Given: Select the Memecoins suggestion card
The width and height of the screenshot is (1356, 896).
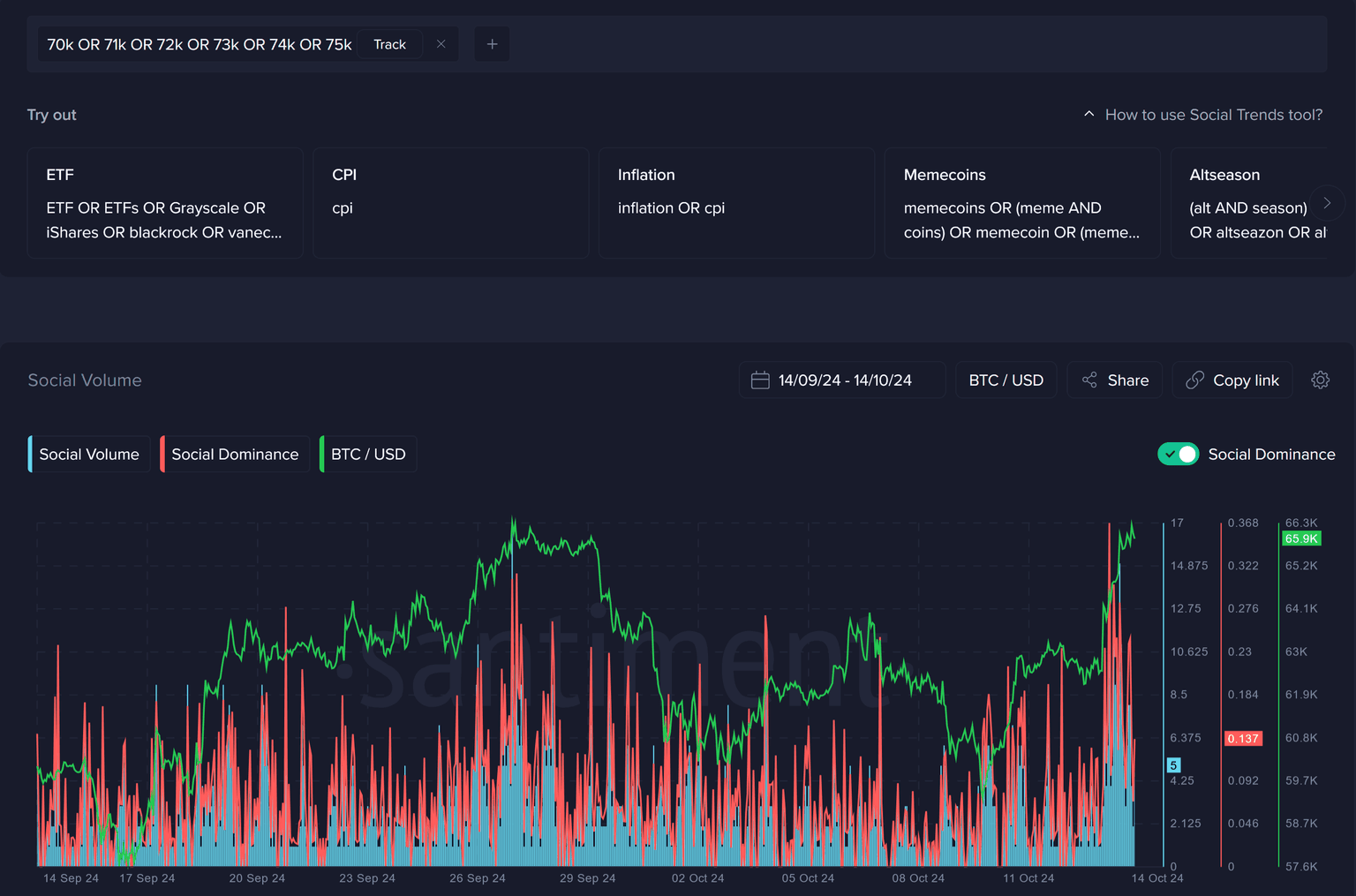Looking at the screenshot, I should (x=1021, y=203).
